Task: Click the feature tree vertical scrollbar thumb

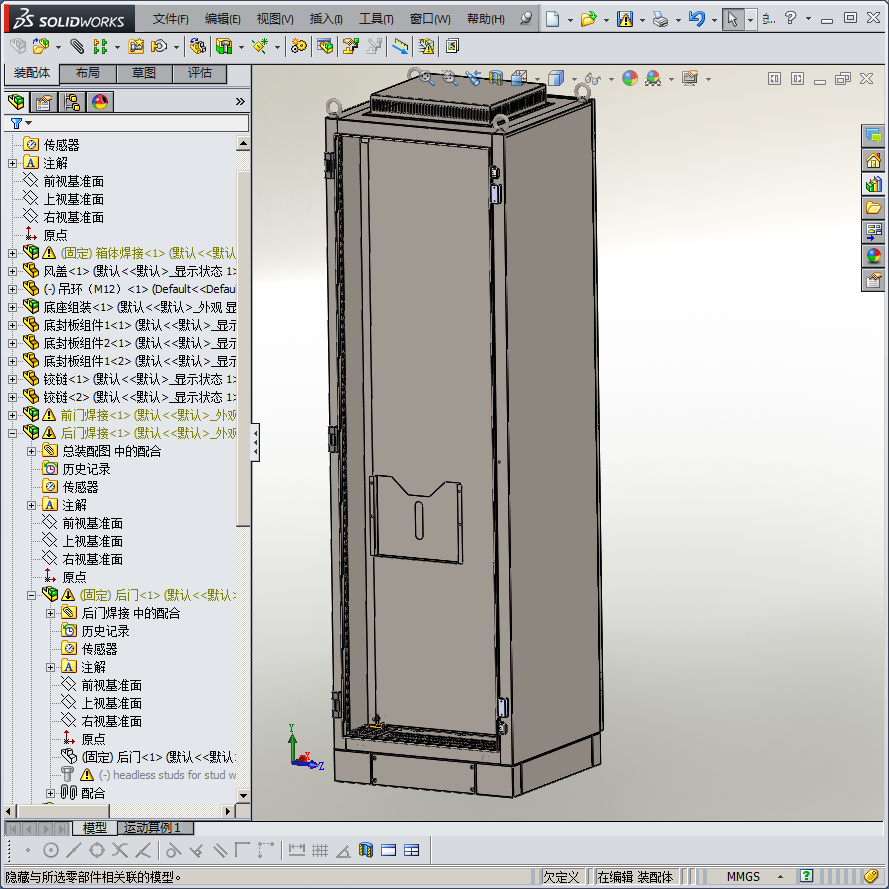Action: (x=243, y=349)
